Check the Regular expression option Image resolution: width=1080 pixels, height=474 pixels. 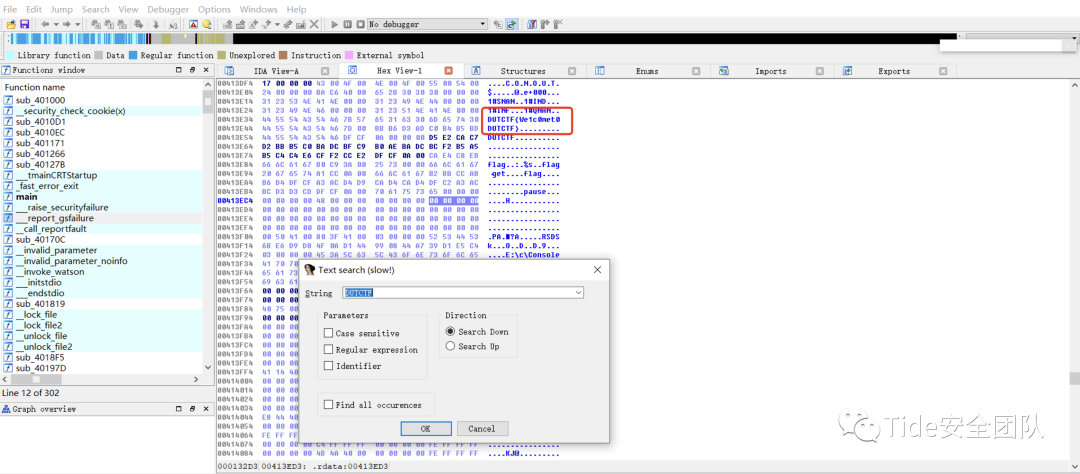[x=329, y=350]
